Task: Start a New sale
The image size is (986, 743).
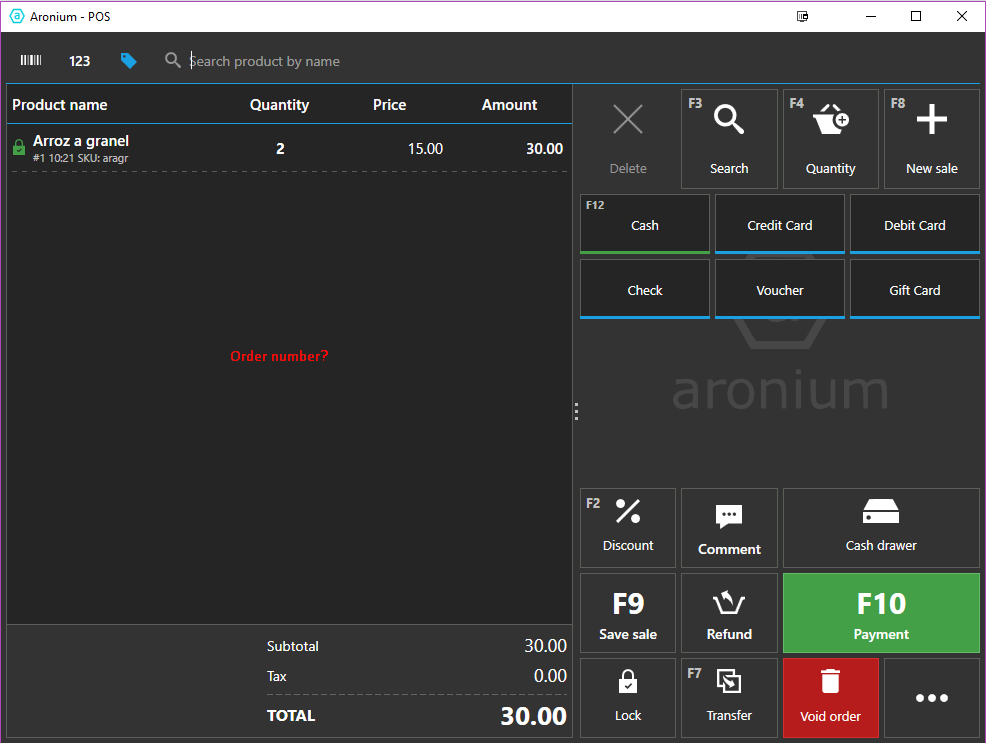Action: 931,139
